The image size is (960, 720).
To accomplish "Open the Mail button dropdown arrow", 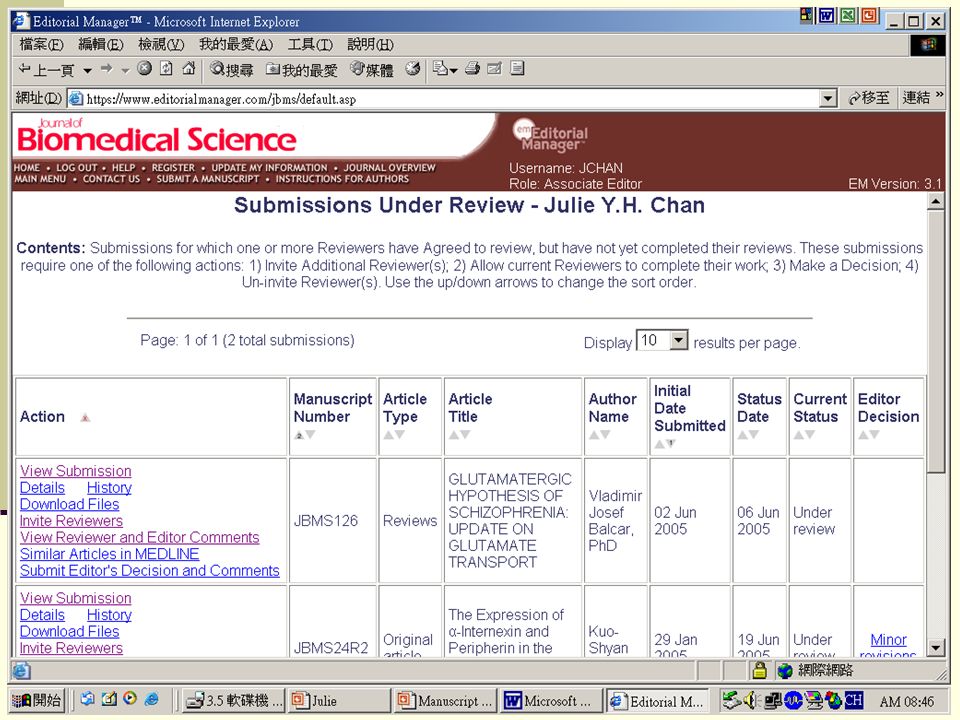I will tap(454, 70).
